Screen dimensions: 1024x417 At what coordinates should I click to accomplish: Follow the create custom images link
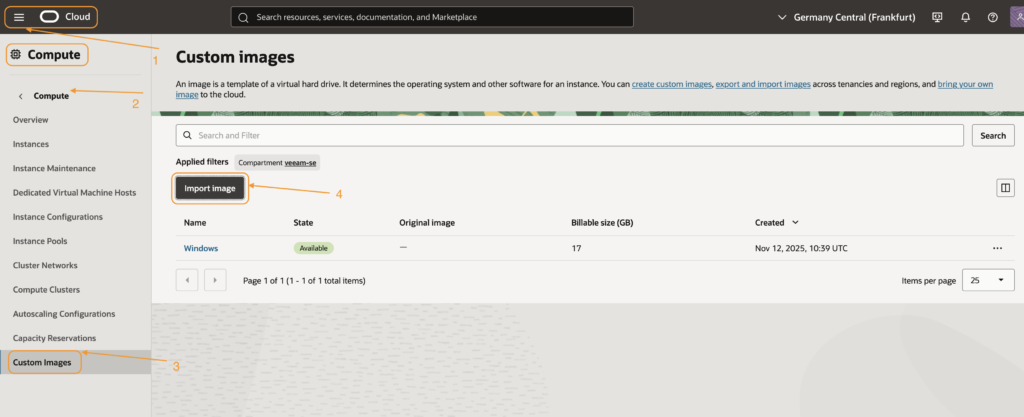tap(671, 85)
